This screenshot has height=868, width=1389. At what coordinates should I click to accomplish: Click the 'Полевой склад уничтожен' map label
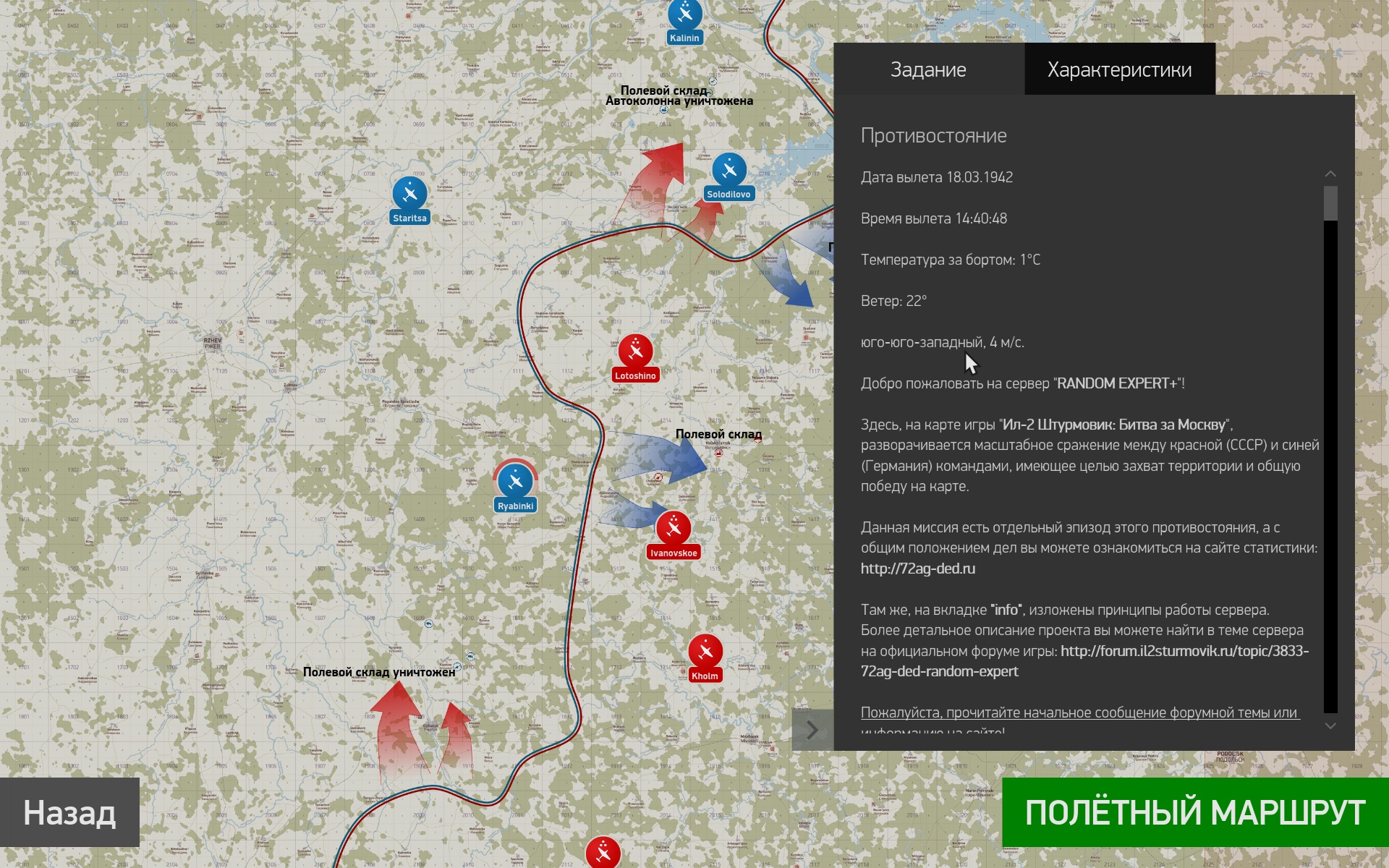(379, 672)
